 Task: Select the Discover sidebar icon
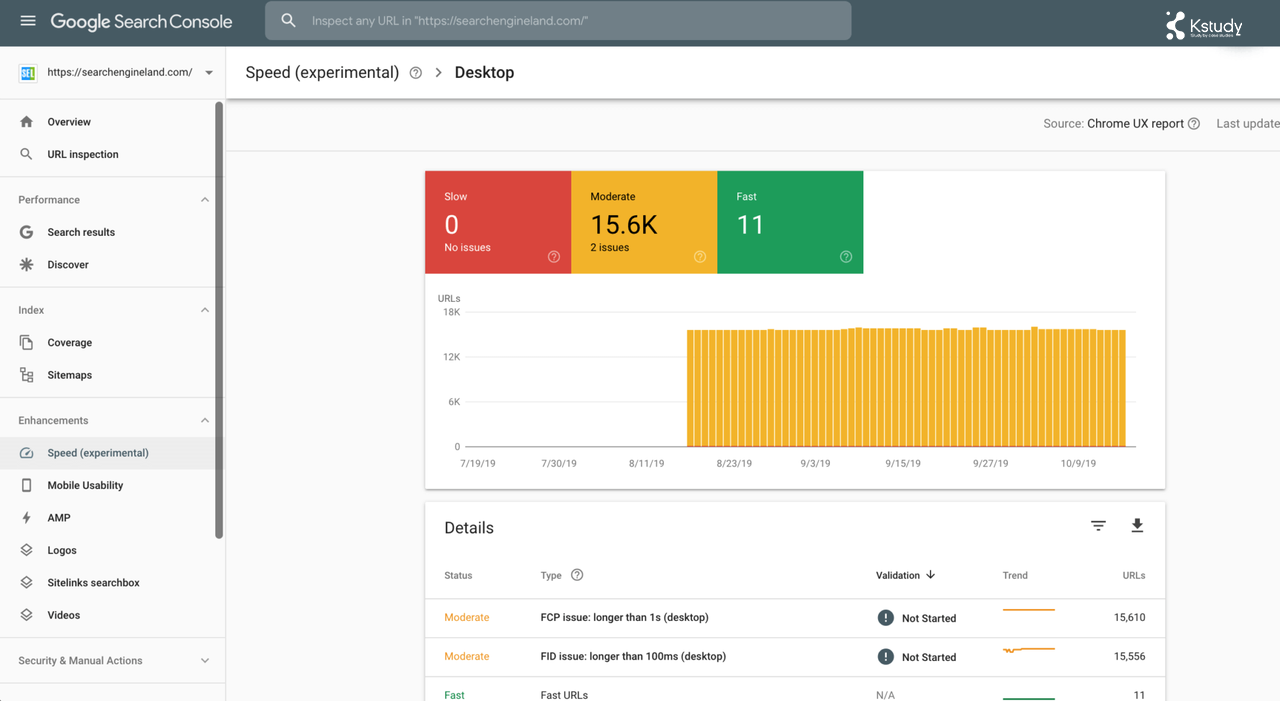[x=28, y=264]
